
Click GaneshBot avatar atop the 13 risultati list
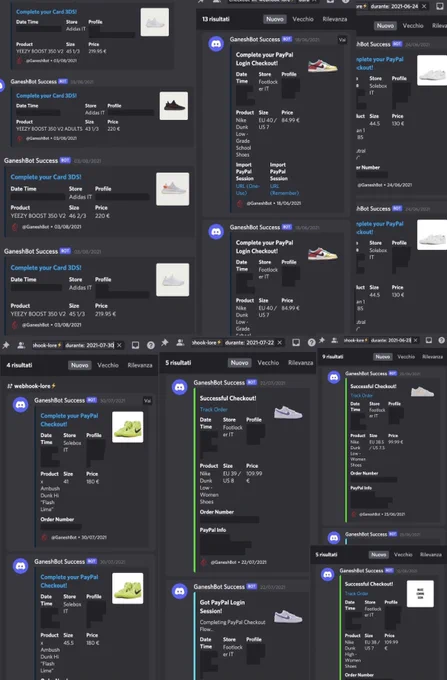pyautogui.click(x=216, y=44)
